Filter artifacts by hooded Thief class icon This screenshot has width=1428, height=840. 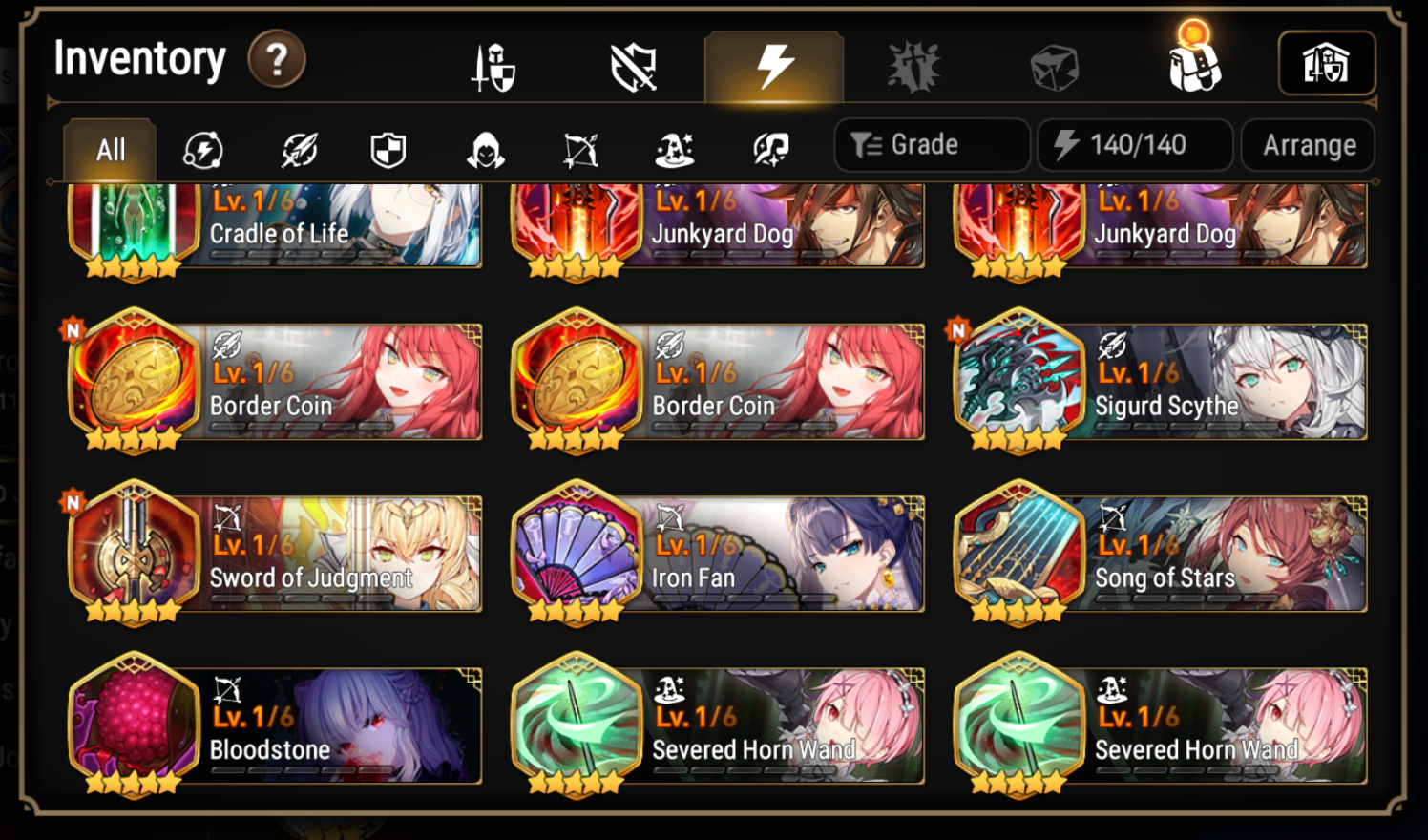coord(485,150)
